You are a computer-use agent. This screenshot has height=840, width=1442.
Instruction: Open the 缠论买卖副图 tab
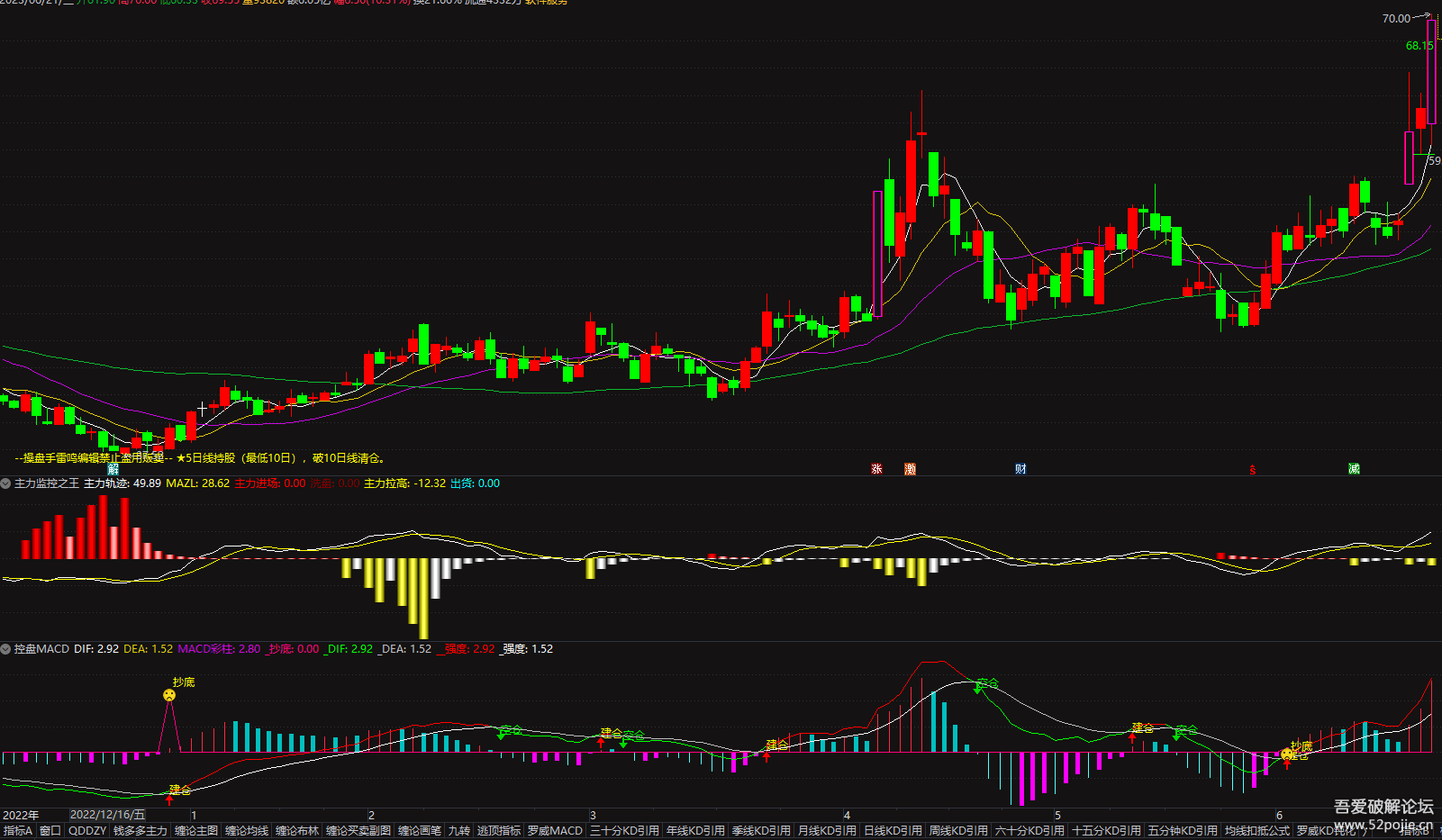click(358, 831)
